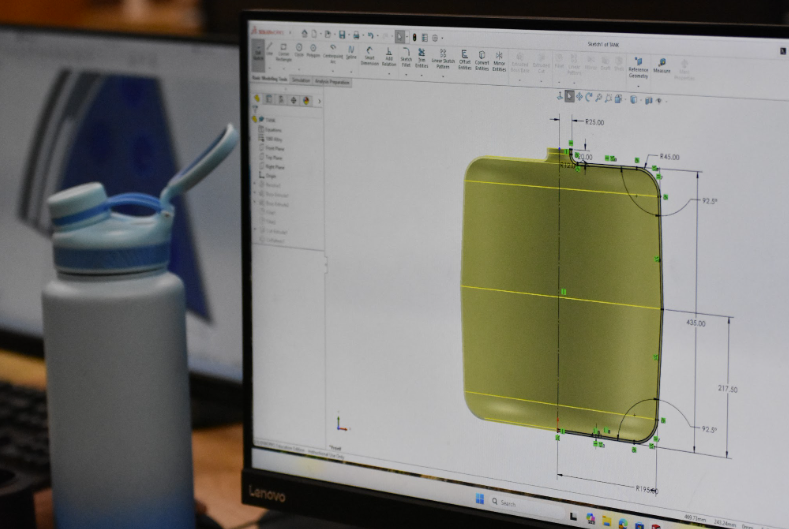Viewport: 789px width, 529px height.
Task: Click the Open file icon
Action: coord(328,34)
